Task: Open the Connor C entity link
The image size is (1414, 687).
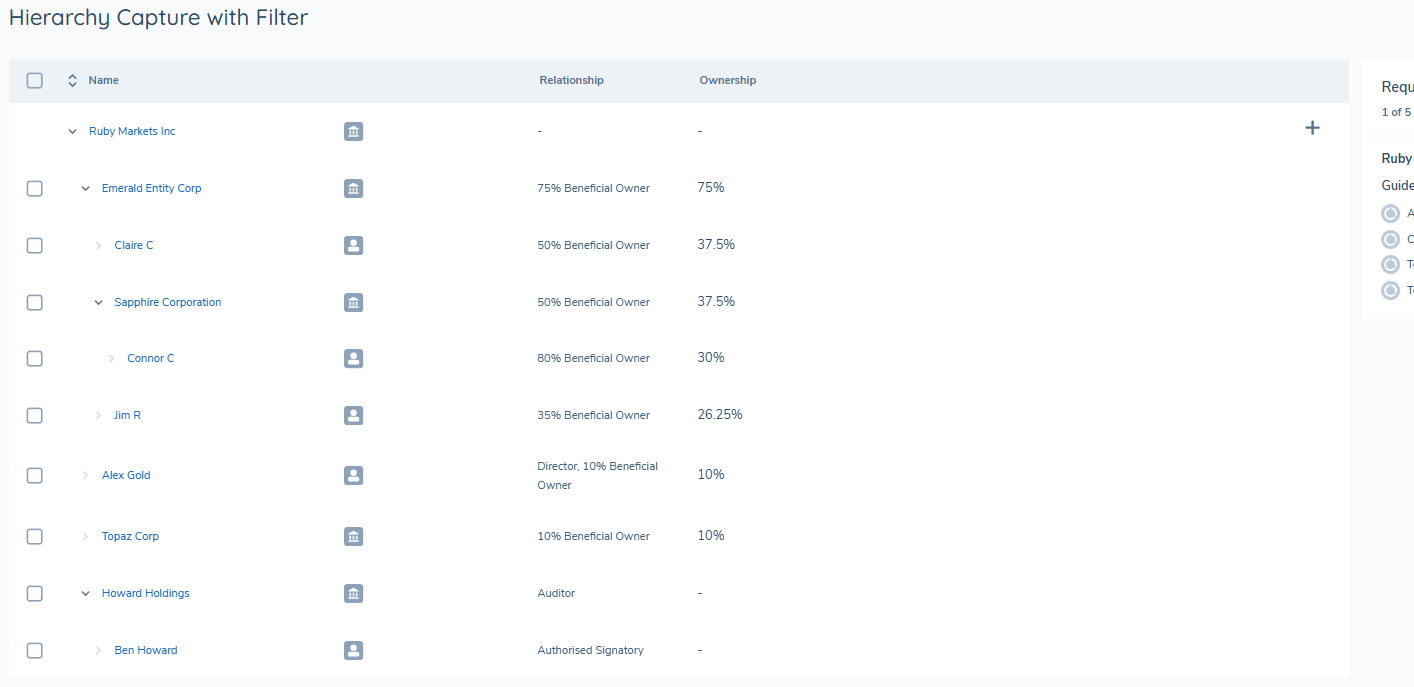Action: pyautogui.click(x=151, y=358)
